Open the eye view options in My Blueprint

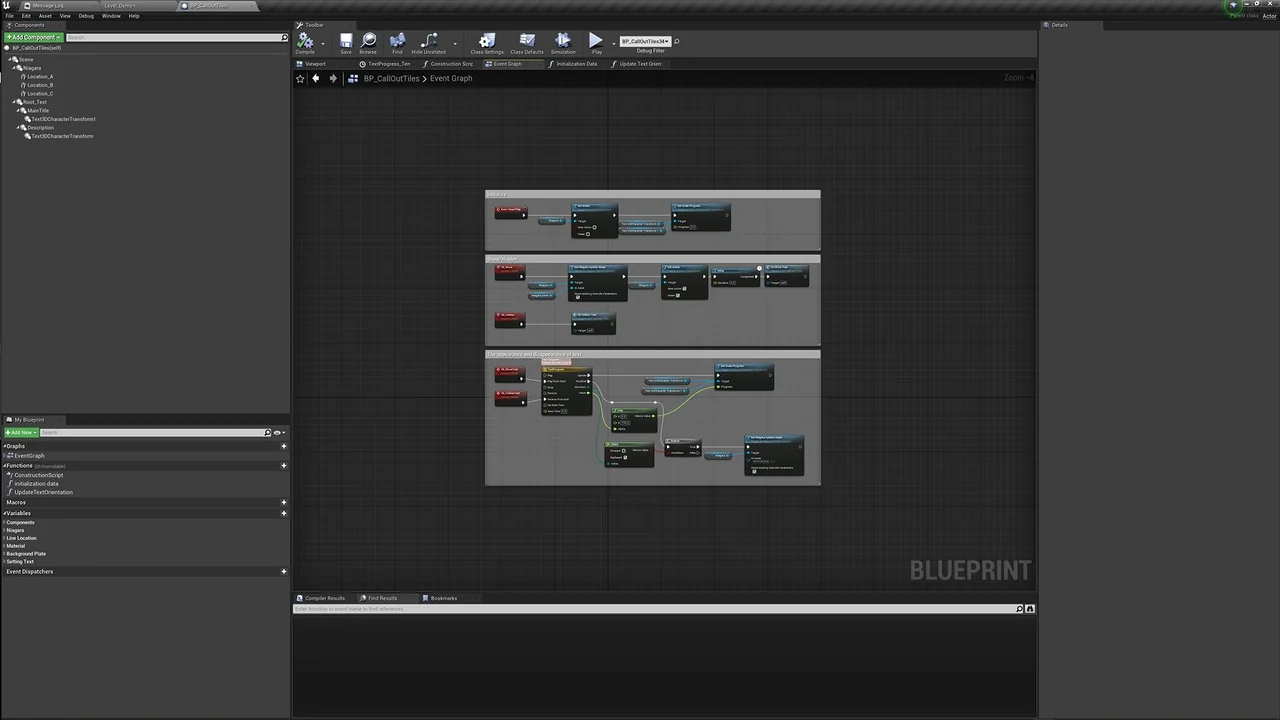[279, 433]
